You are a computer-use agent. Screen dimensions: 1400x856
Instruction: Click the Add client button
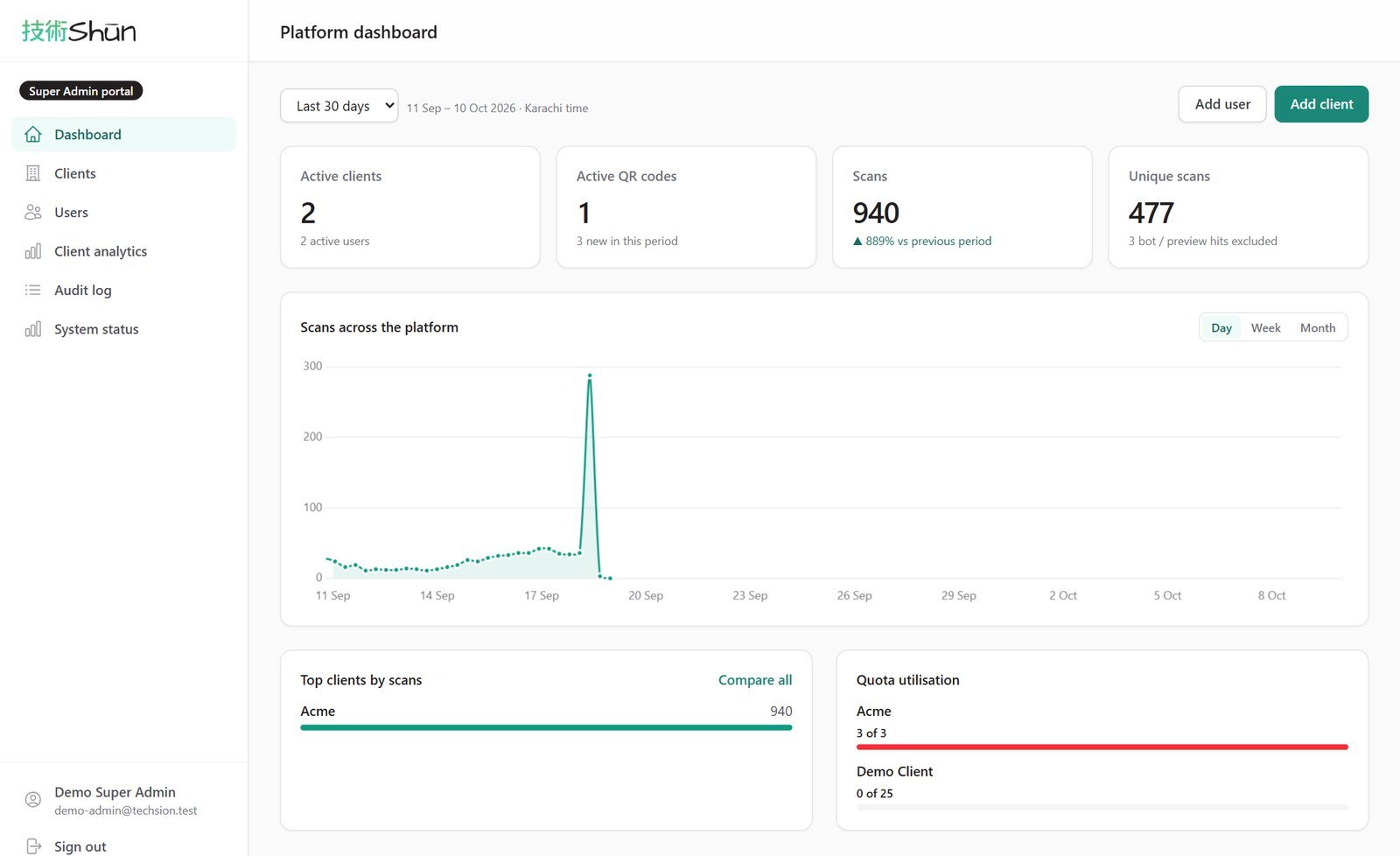(x=1321, y=104)
